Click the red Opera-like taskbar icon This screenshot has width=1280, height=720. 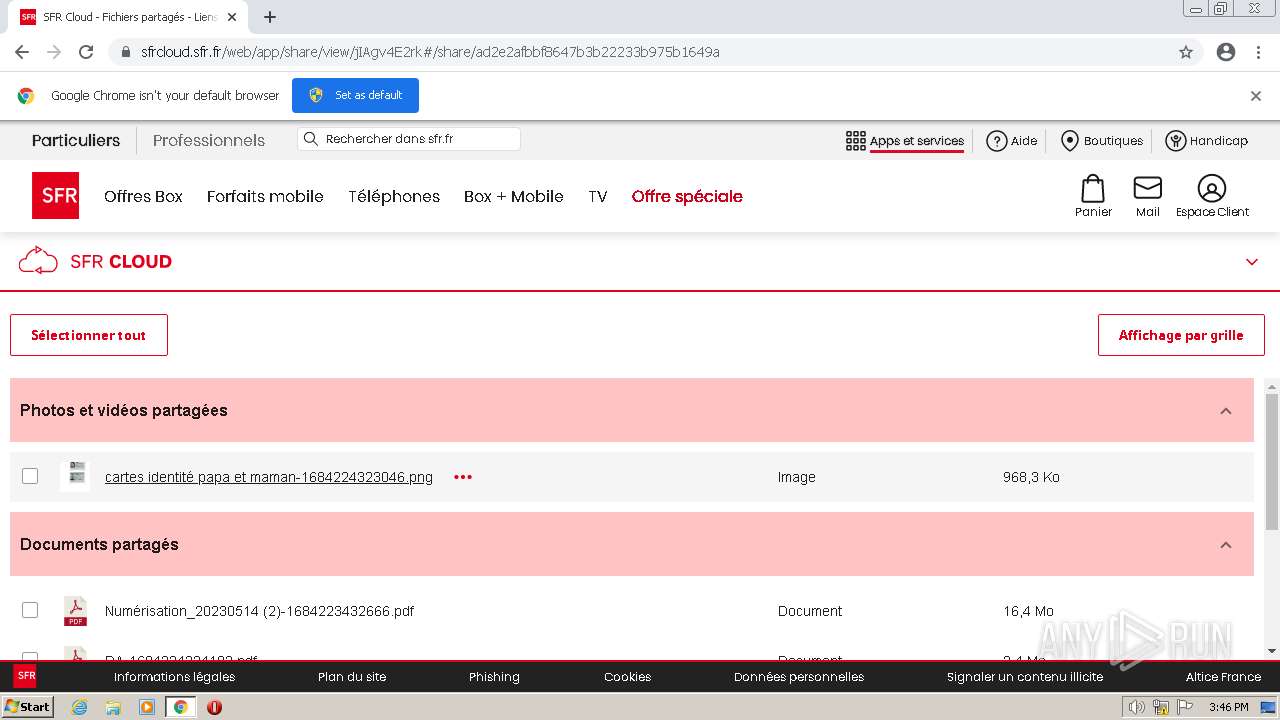click(214, 707)
